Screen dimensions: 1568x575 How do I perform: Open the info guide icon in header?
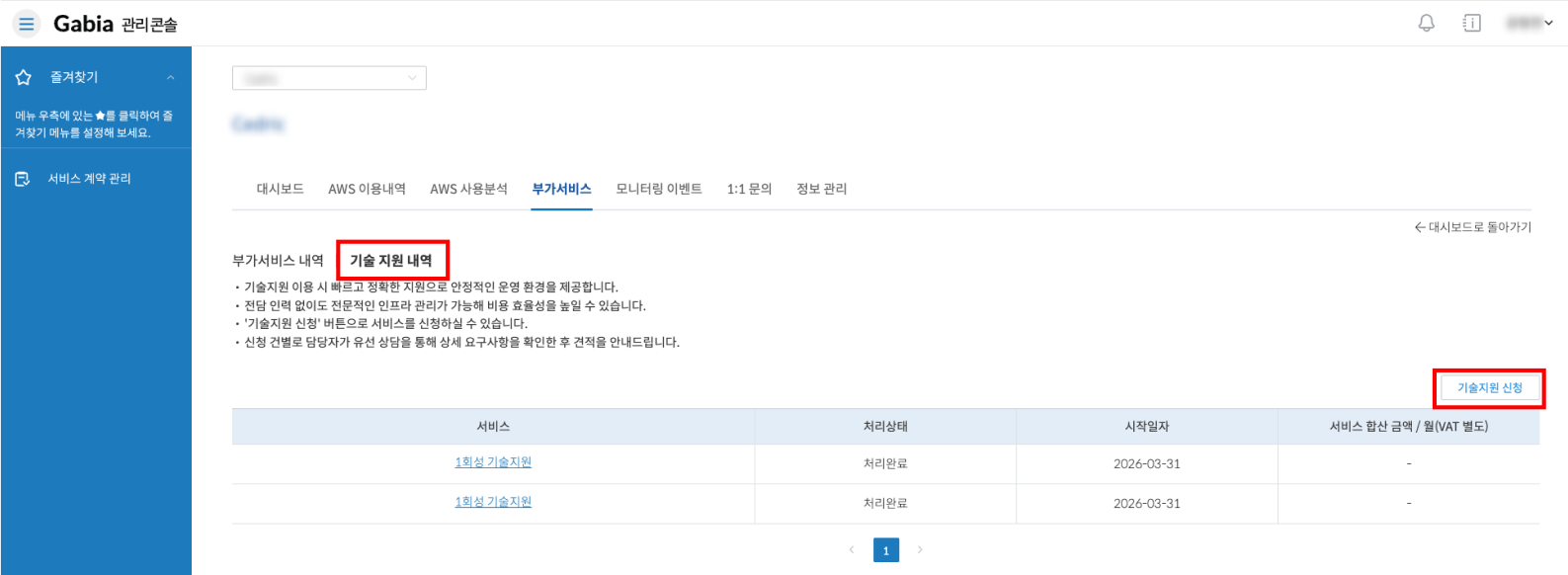(x=1471, y=23)
